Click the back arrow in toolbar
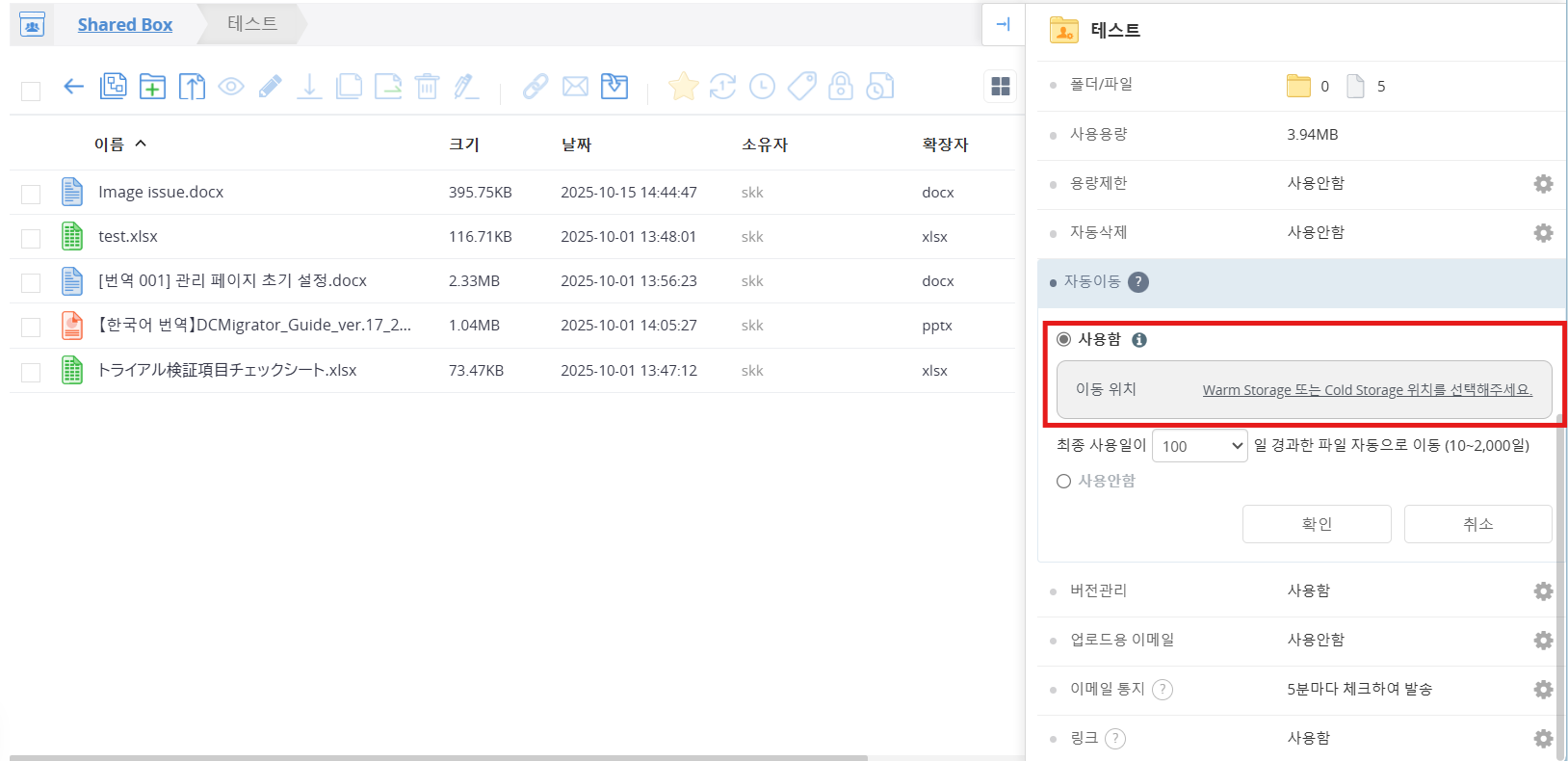 73,87
